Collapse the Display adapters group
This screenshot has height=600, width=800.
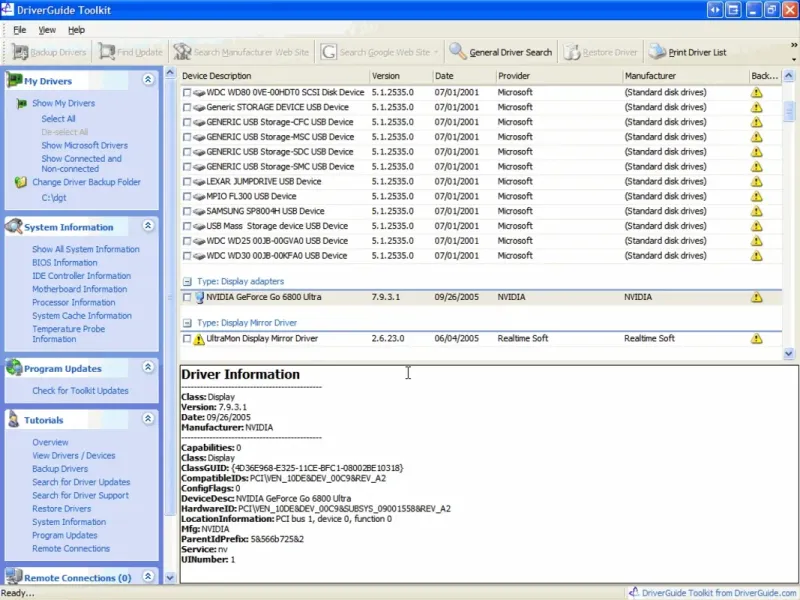tap(187, 282)
